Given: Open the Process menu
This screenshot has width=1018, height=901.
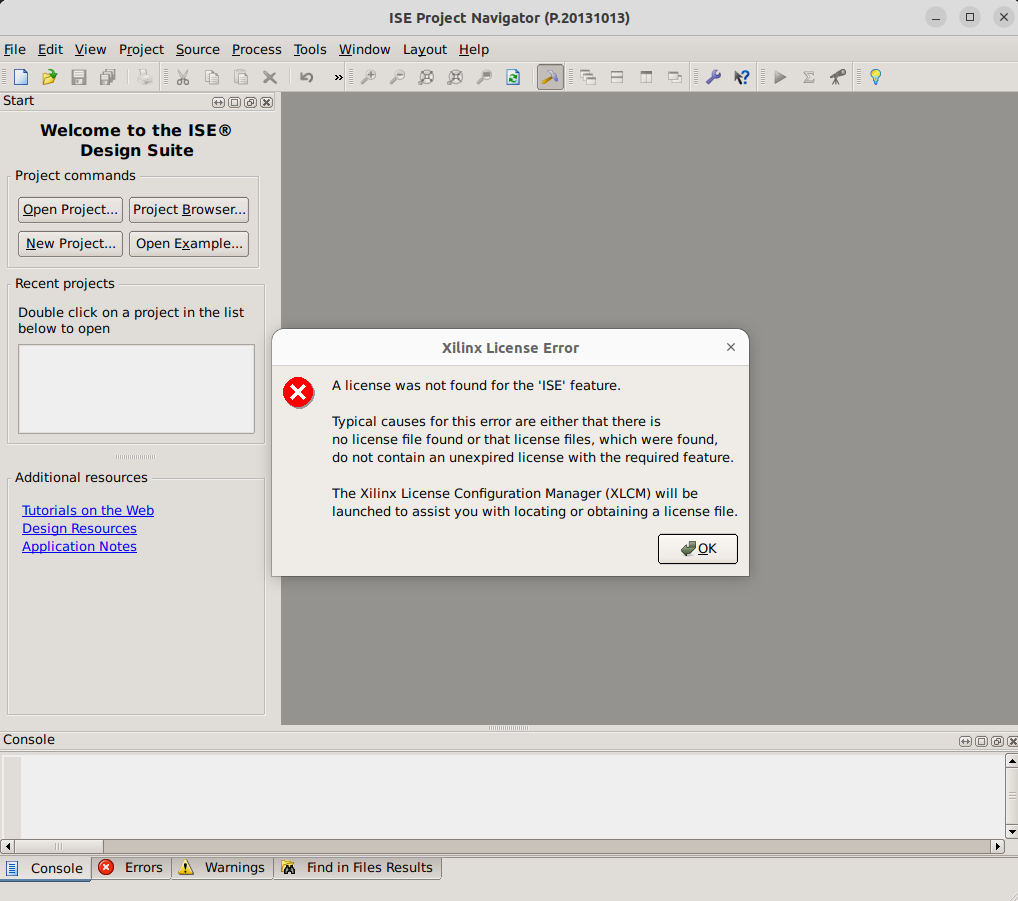Looking at the screenshot, I should [x=256, y=49].
